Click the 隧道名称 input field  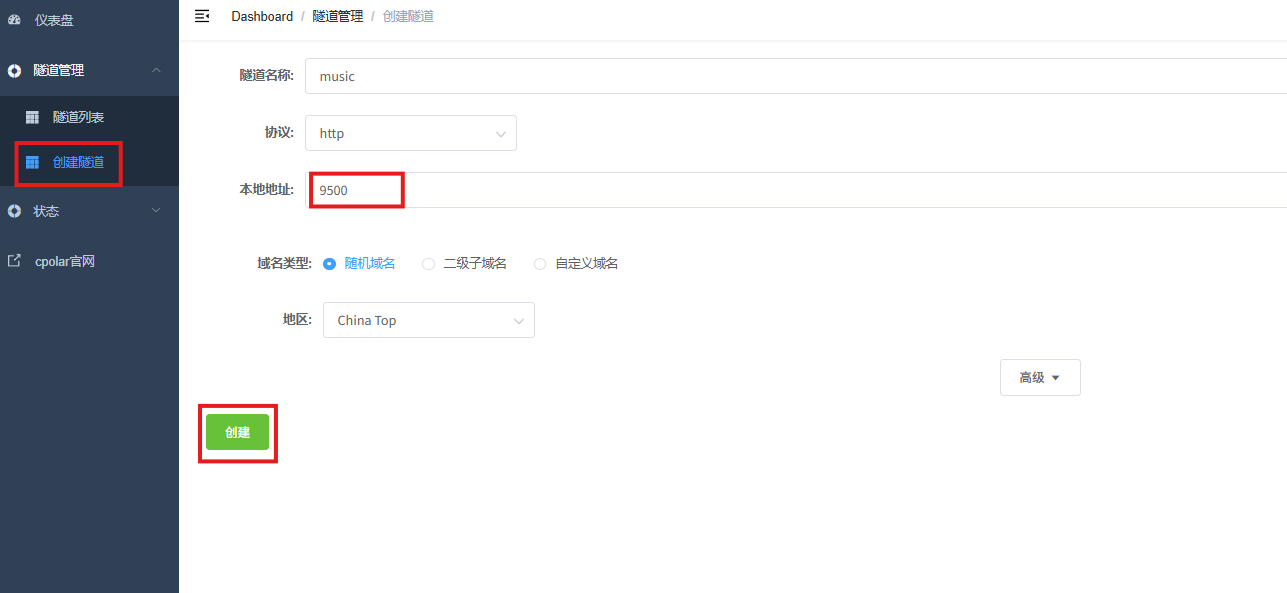(x=790, y=76)
